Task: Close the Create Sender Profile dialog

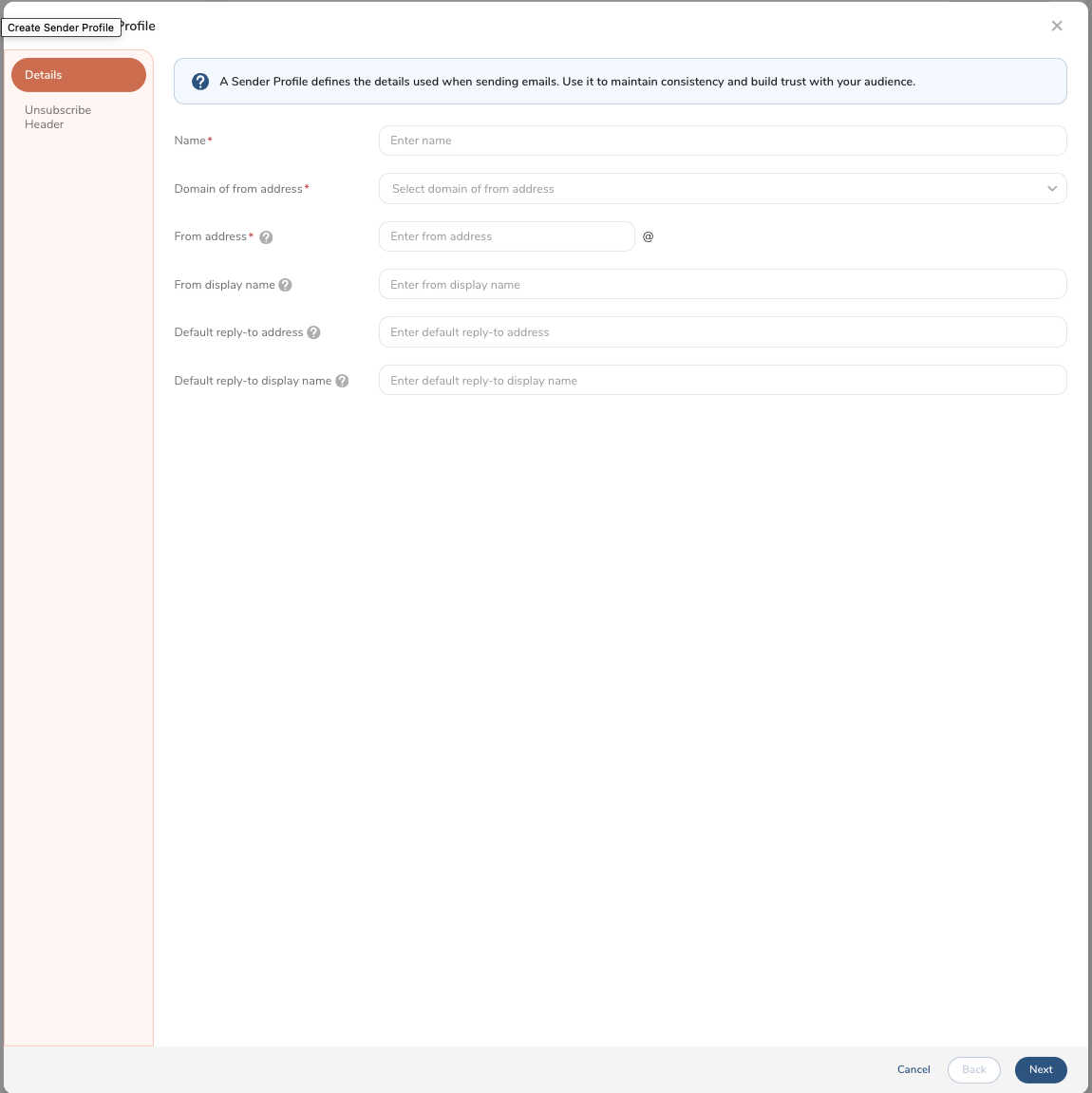Action: (1057, 26)
